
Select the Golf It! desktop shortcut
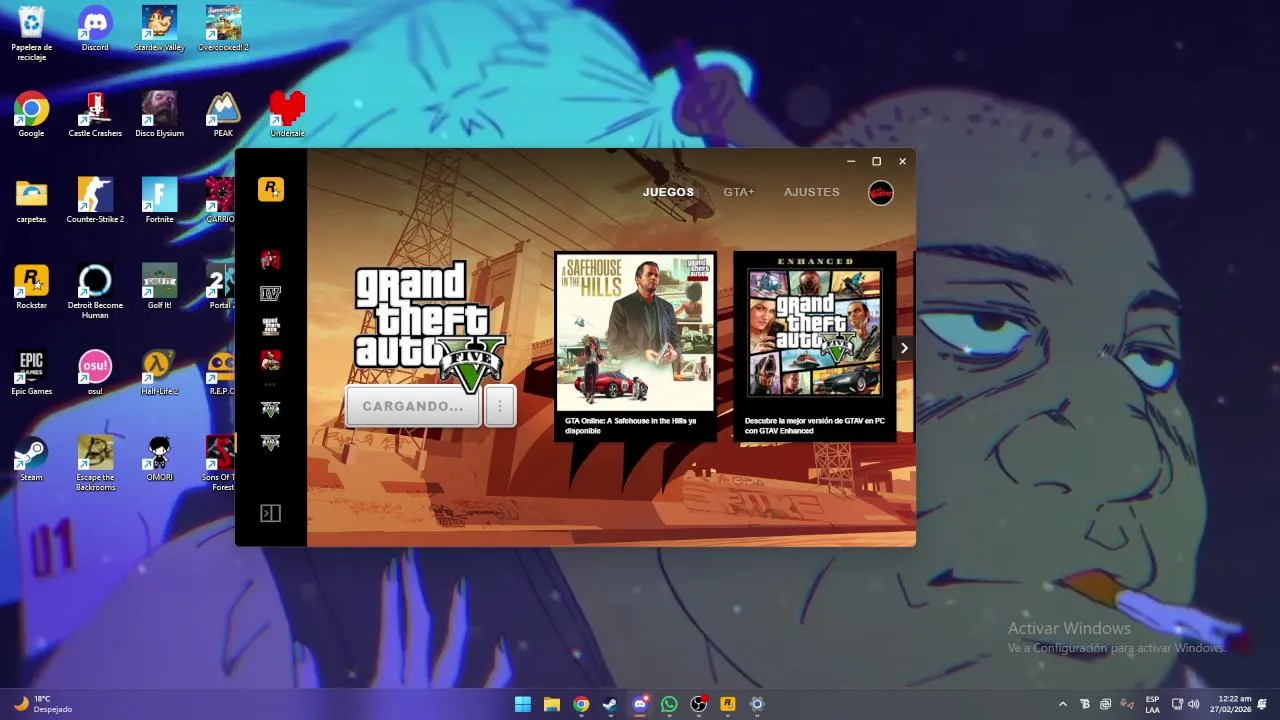(x=159, y=287)
